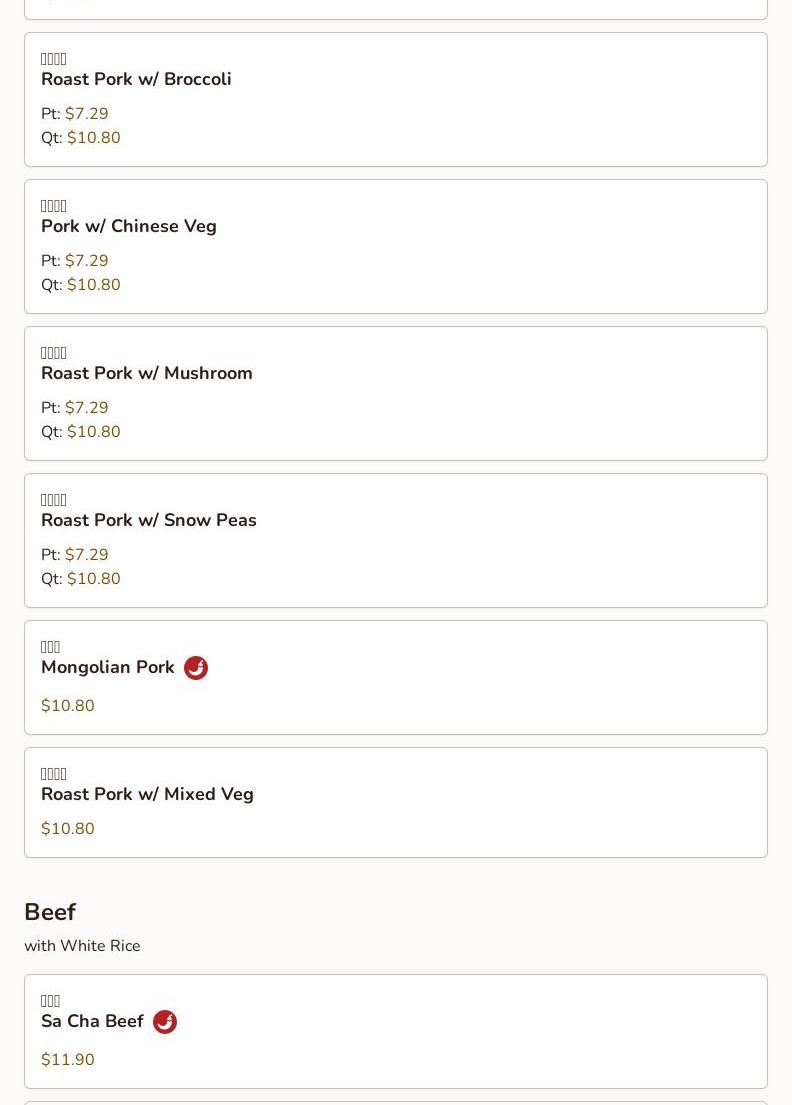This screenshot has height=1105, width=792.
Task: Click the $10.80 price under Mongolian Pork
Action: (68, 706)
